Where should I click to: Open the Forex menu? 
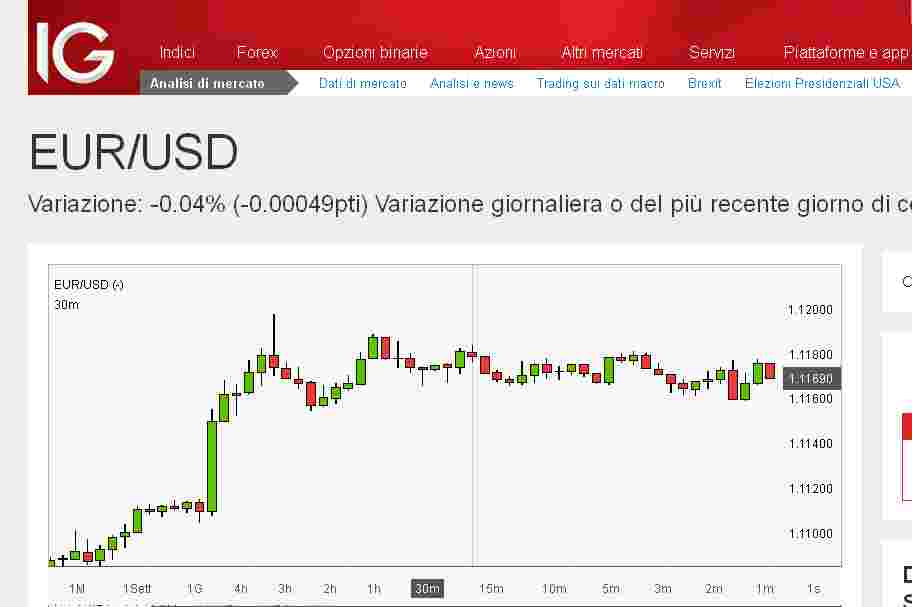[257, 52]
